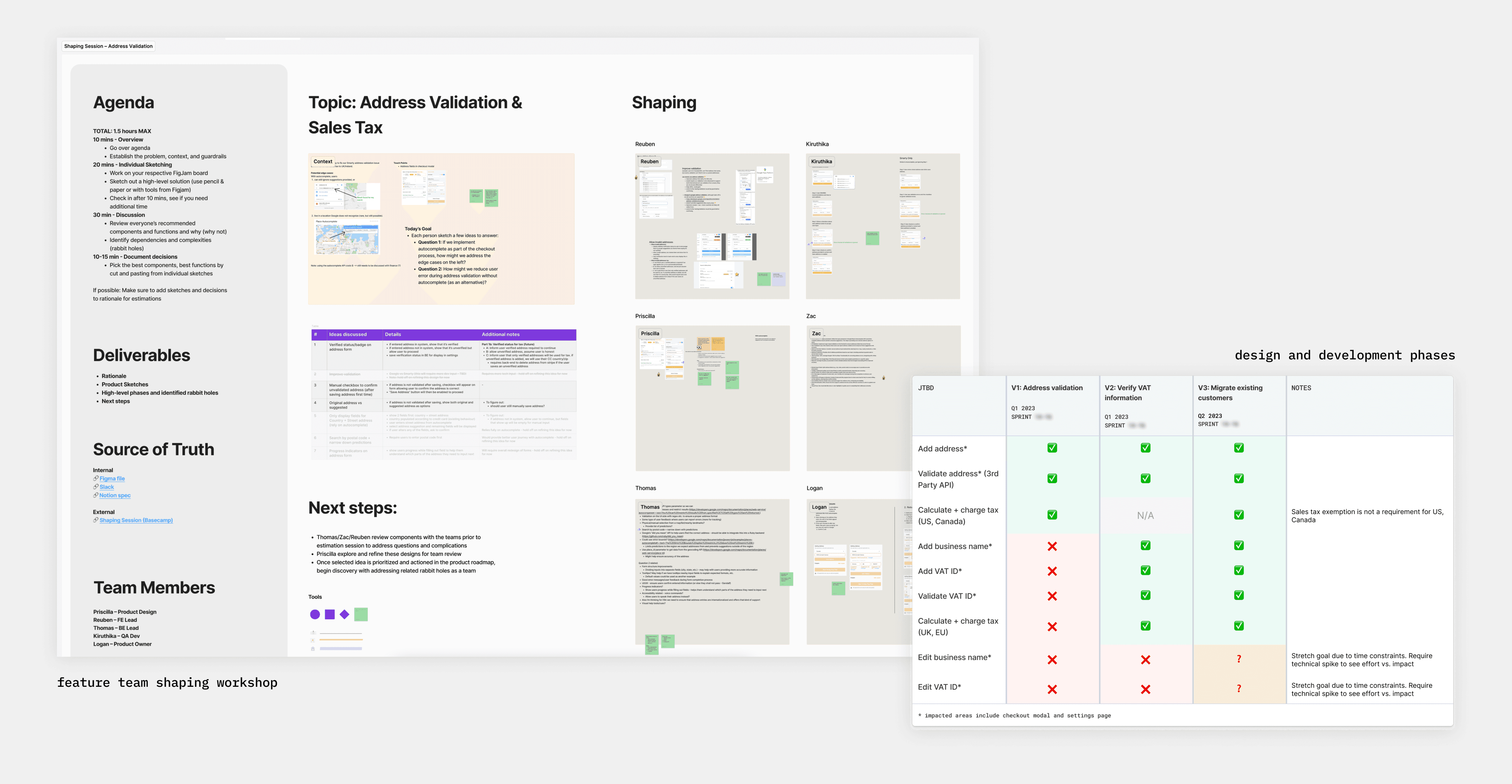Open Shaping Session (Basecamp) link
This screenshot has height=784, width=1512.
tap(136, 520)
